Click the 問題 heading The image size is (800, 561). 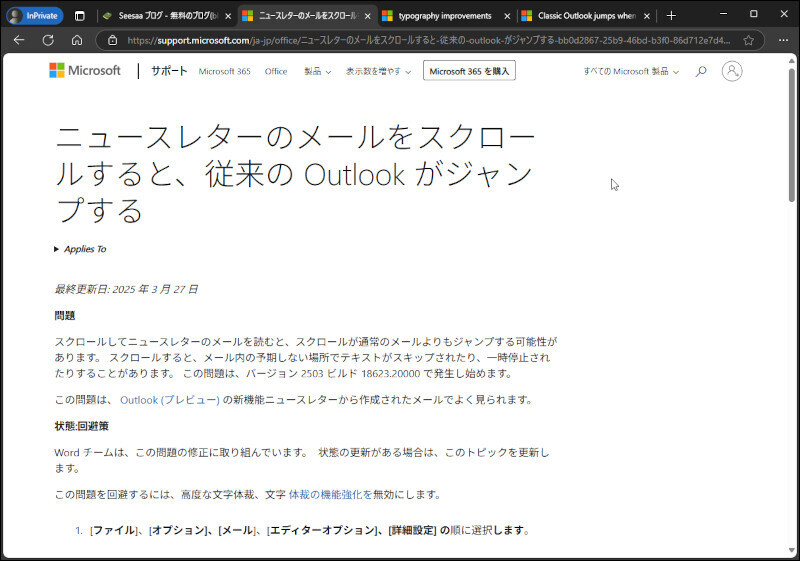[x=65, y=316]
